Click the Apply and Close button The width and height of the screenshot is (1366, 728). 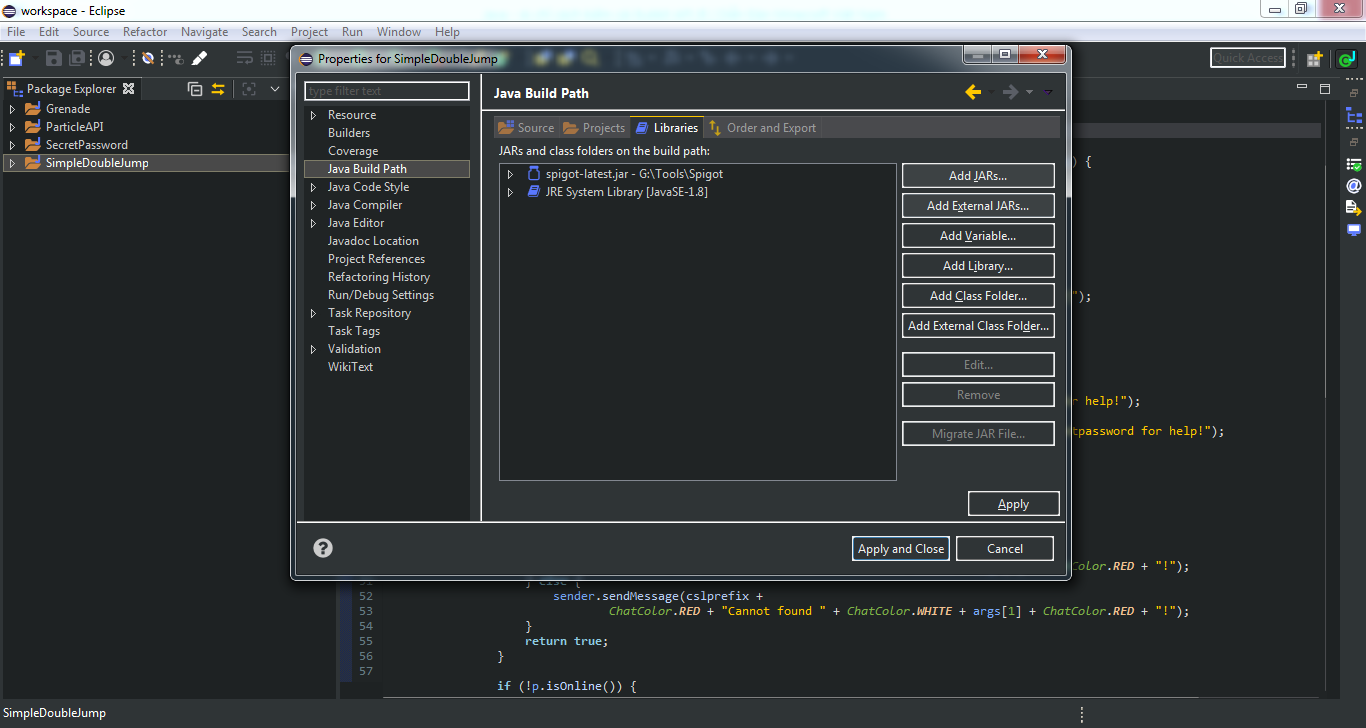tap(900, 548)
